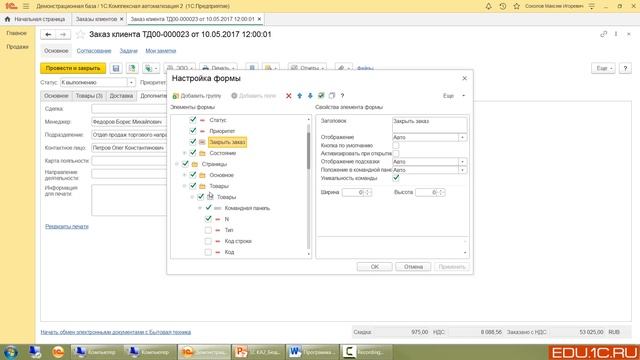This screenshot has height=360, width=640.
Task: Click the check-all icon in form settings toolbar
Action: pyautogui.click(x=321, y=96)
